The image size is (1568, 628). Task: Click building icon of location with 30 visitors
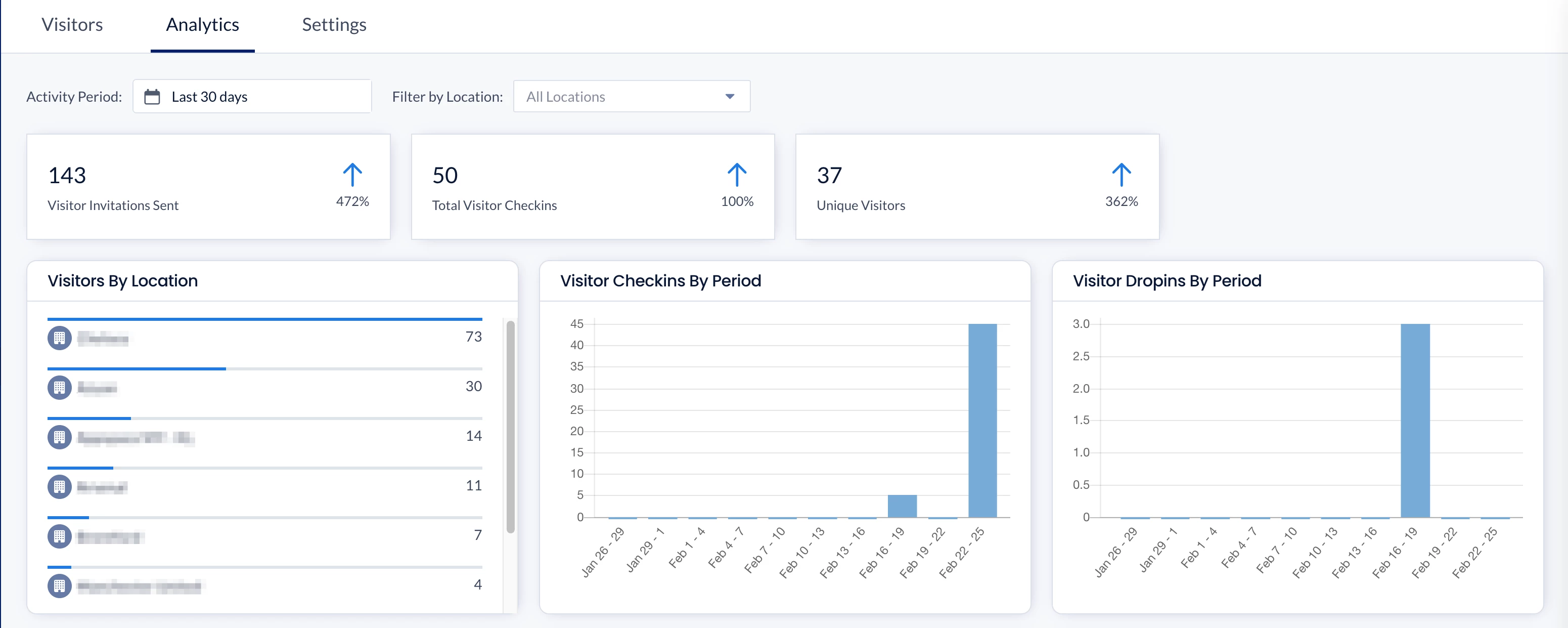tap(59, 388)
